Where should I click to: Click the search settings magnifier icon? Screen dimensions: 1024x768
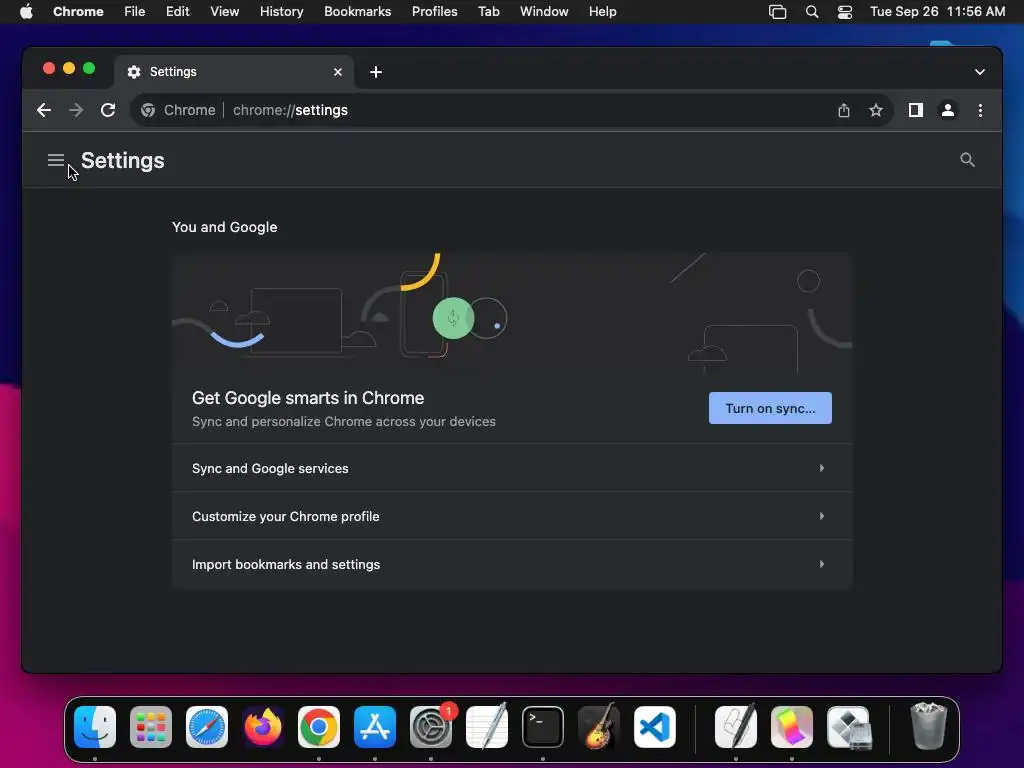(967, 160)
